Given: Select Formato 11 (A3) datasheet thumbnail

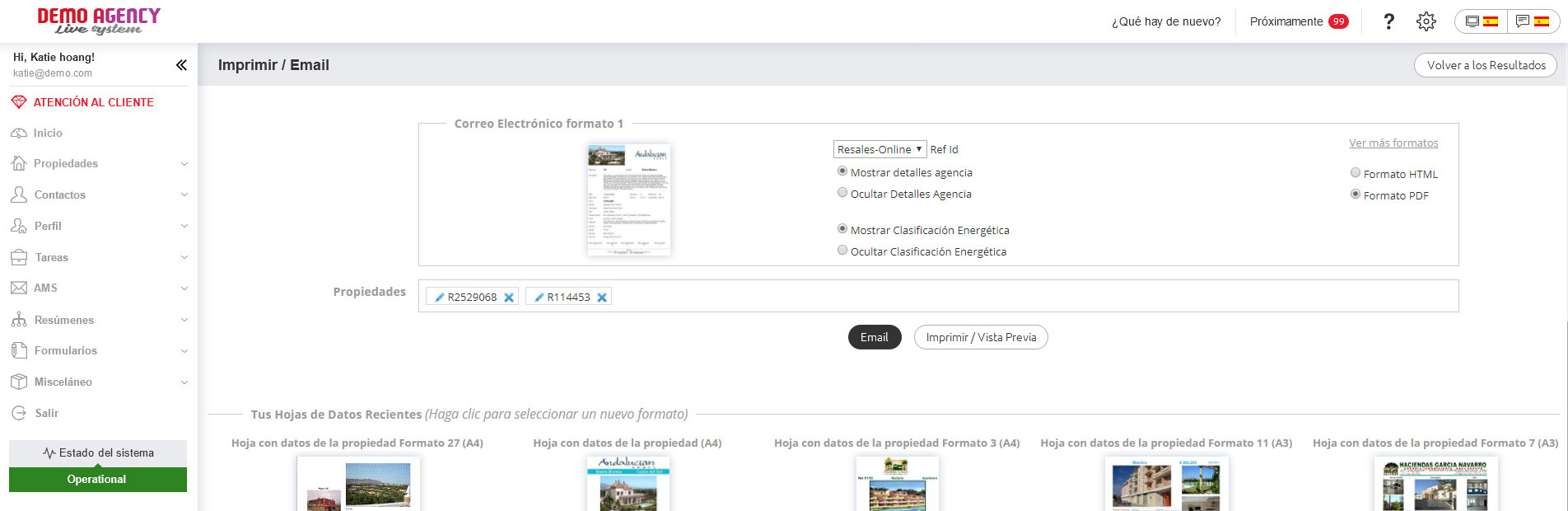Looking at the screenshot, I should (1166, 484).
